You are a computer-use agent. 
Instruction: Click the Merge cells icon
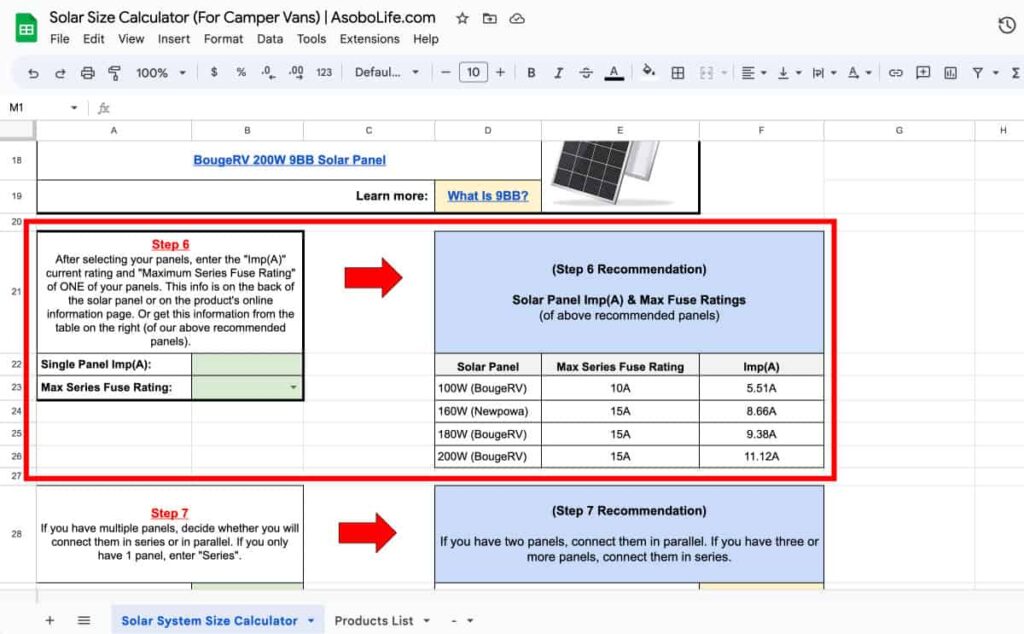706,72
